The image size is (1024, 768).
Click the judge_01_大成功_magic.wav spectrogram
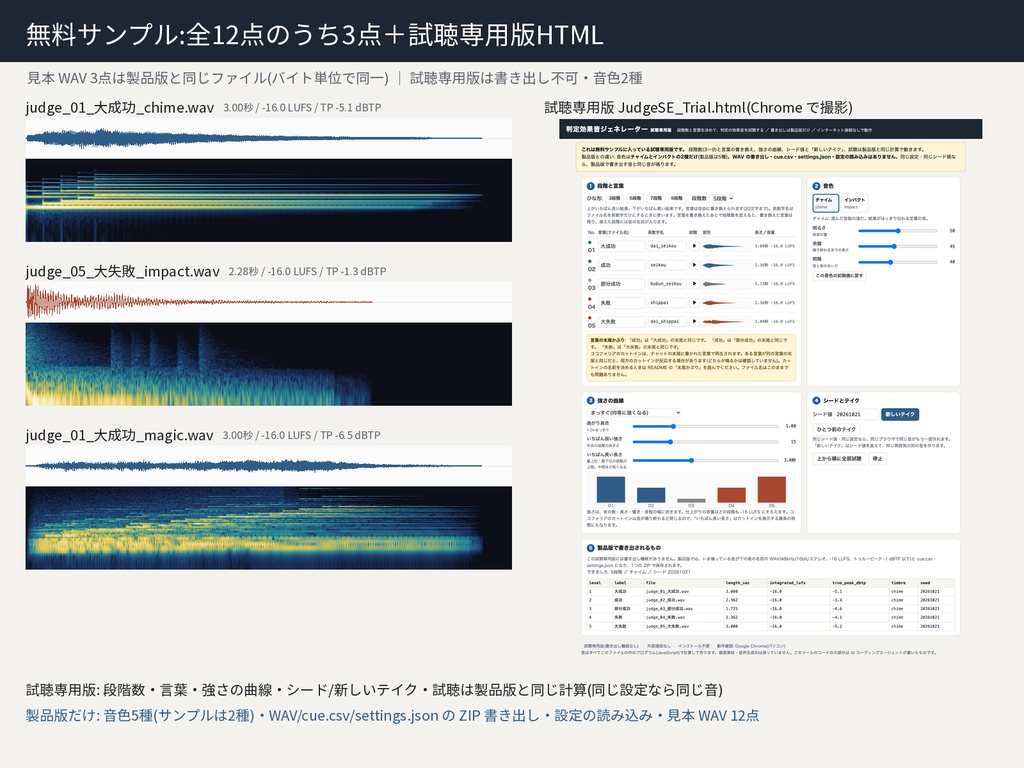(x=268, y=528)
